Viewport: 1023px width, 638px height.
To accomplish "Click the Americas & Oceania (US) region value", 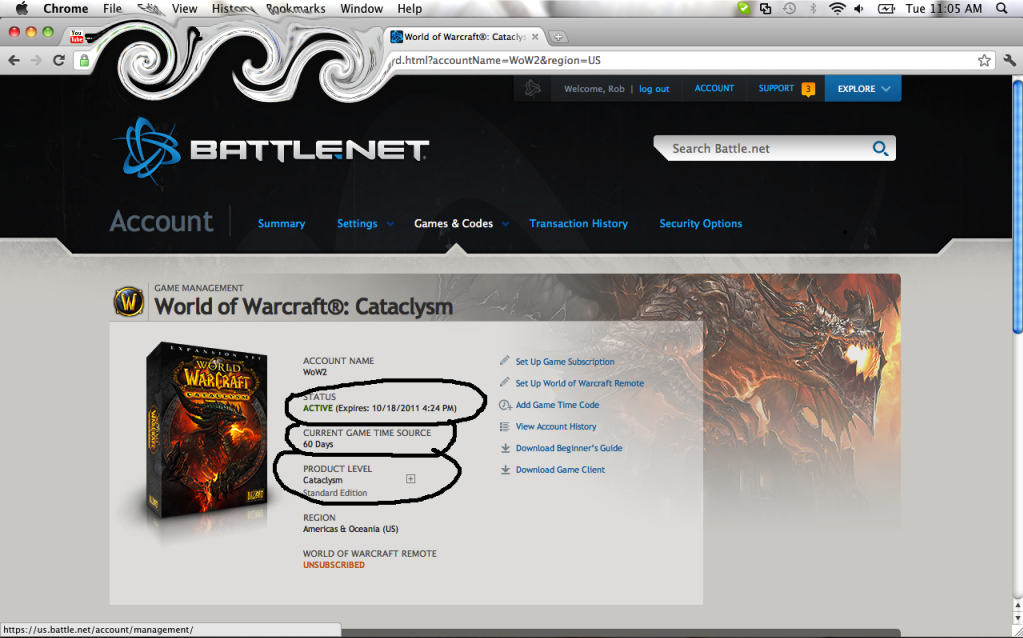I will [x=350, y=529].
